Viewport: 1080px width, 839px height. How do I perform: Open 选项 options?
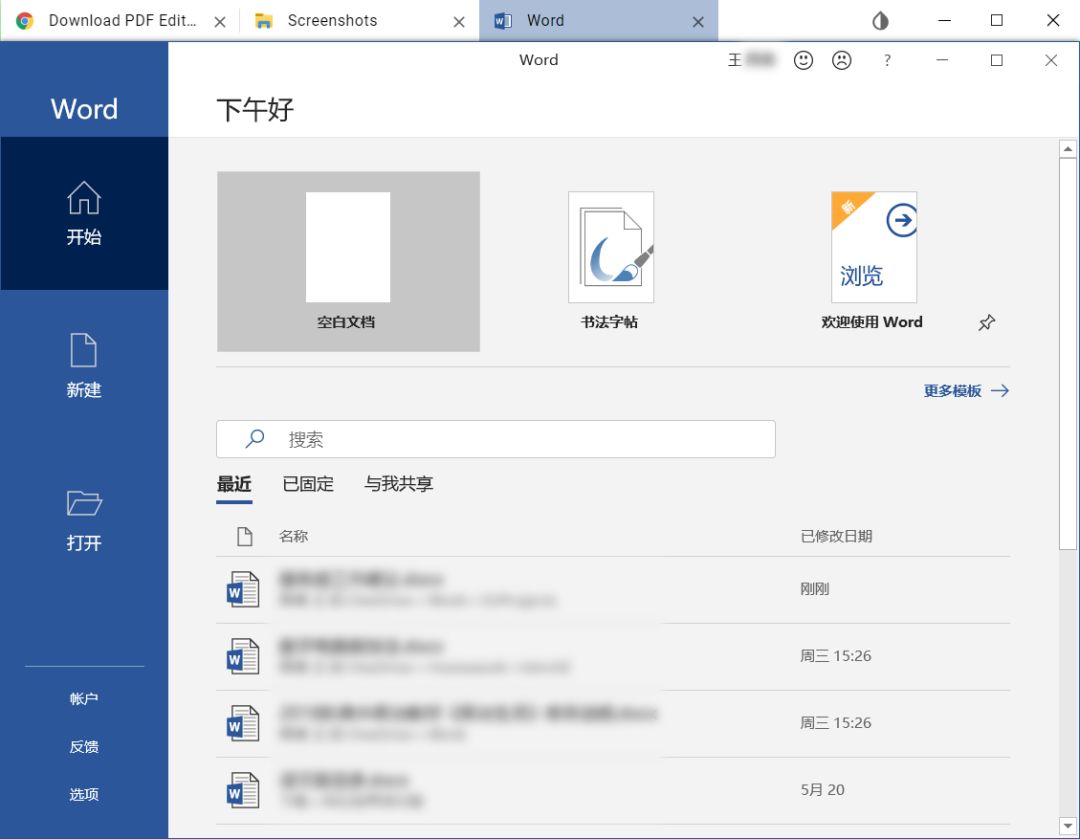[84, 795]
